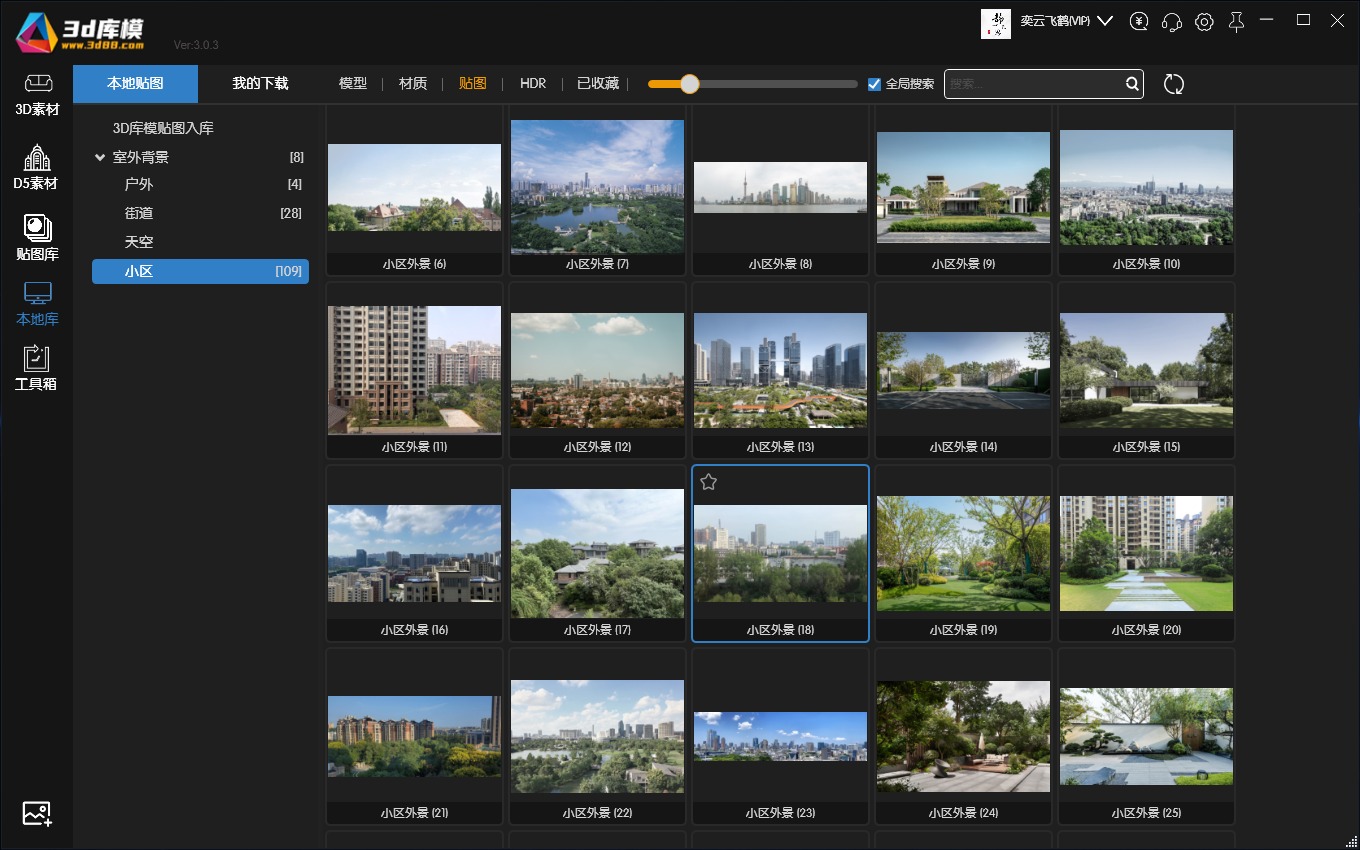This screenshot has height=850, width=1360.
Task: Open the 工具箱 toolbox
Action: (36, 368)
